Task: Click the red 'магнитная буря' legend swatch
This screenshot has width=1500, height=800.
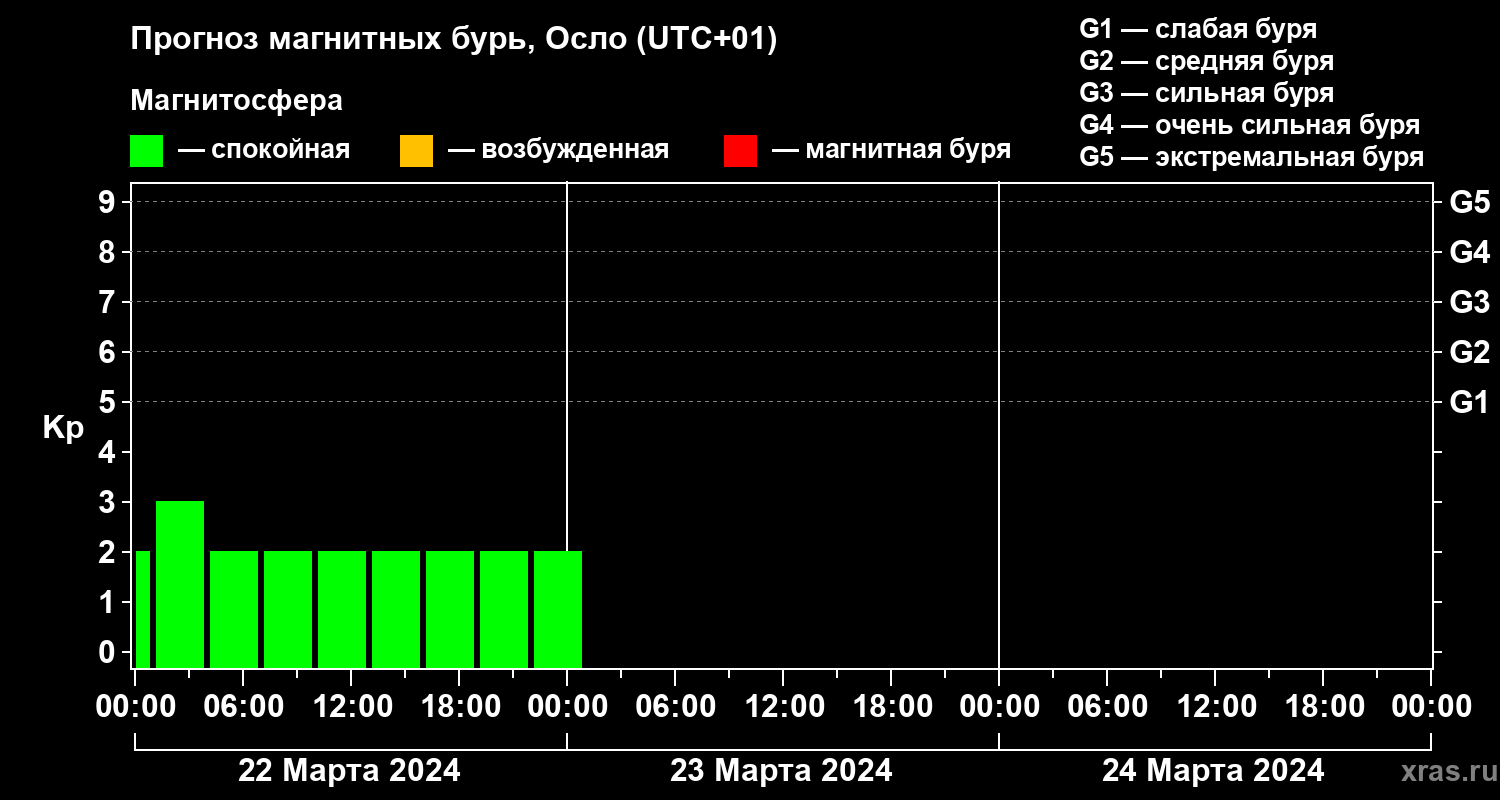Action: (740, 151)
